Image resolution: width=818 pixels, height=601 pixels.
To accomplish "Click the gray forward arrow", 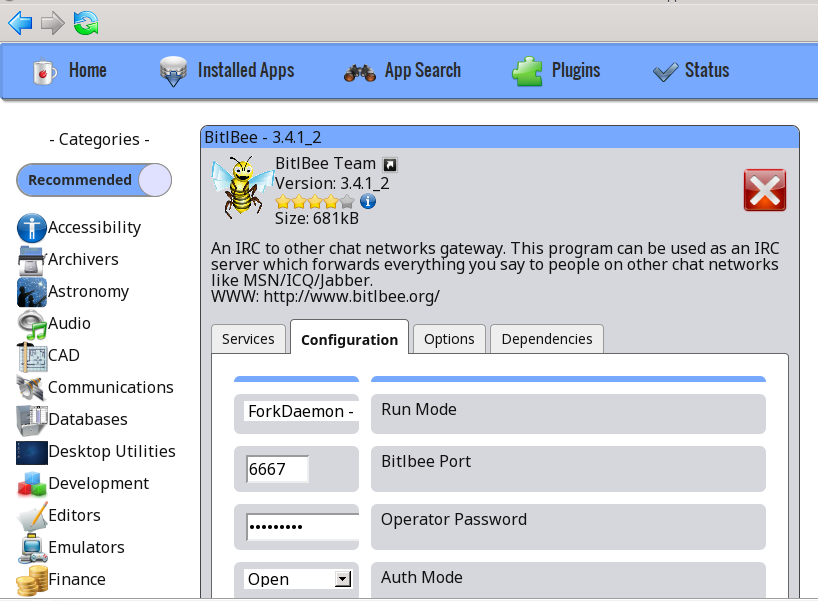I will 53,23.
